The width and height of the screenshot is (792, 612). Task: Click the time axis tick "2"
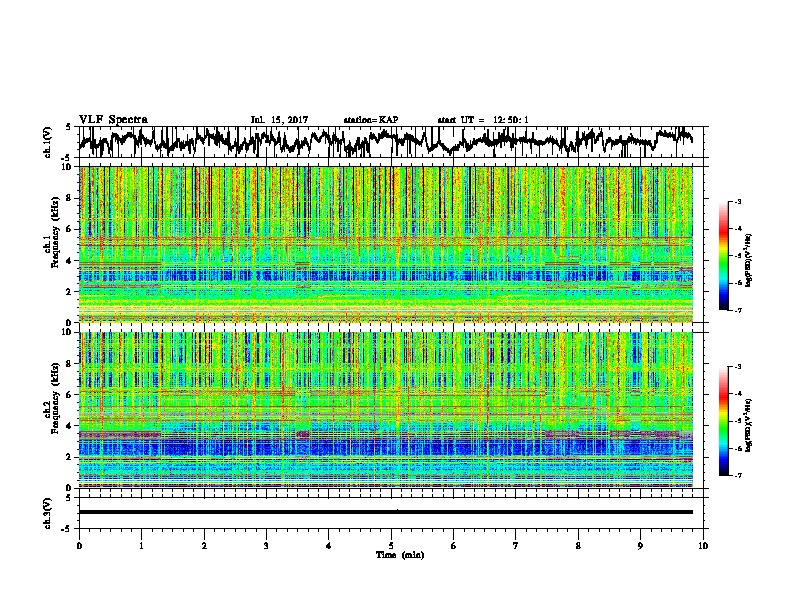204,546
